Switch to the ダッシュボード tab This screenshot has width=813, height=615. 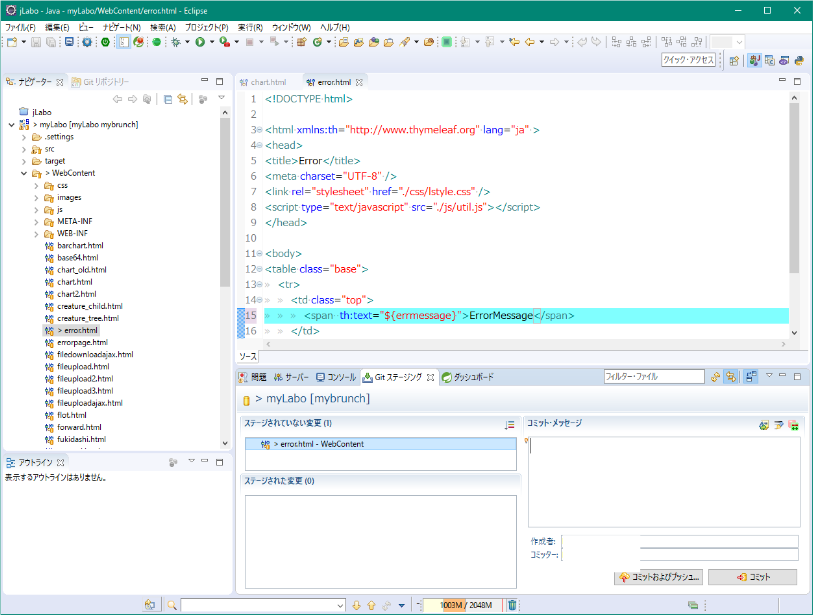pyautogui.click(x=468, y=377)
